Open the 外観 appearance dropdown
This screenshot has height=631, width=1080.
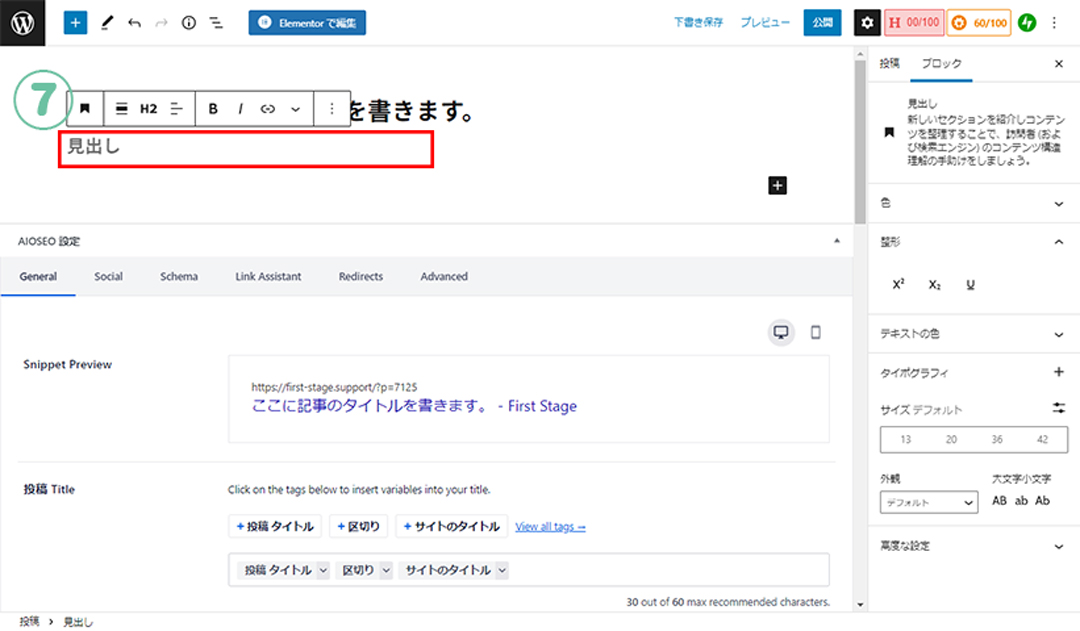pyautogui.click(x=928, y=502)
